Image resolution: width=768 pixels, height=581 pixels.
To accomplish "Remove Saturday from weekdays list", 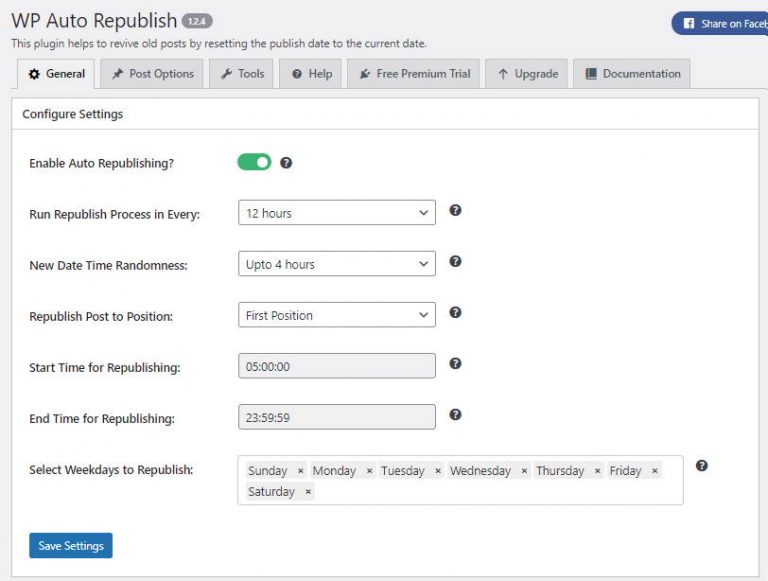I will [308, 491].
